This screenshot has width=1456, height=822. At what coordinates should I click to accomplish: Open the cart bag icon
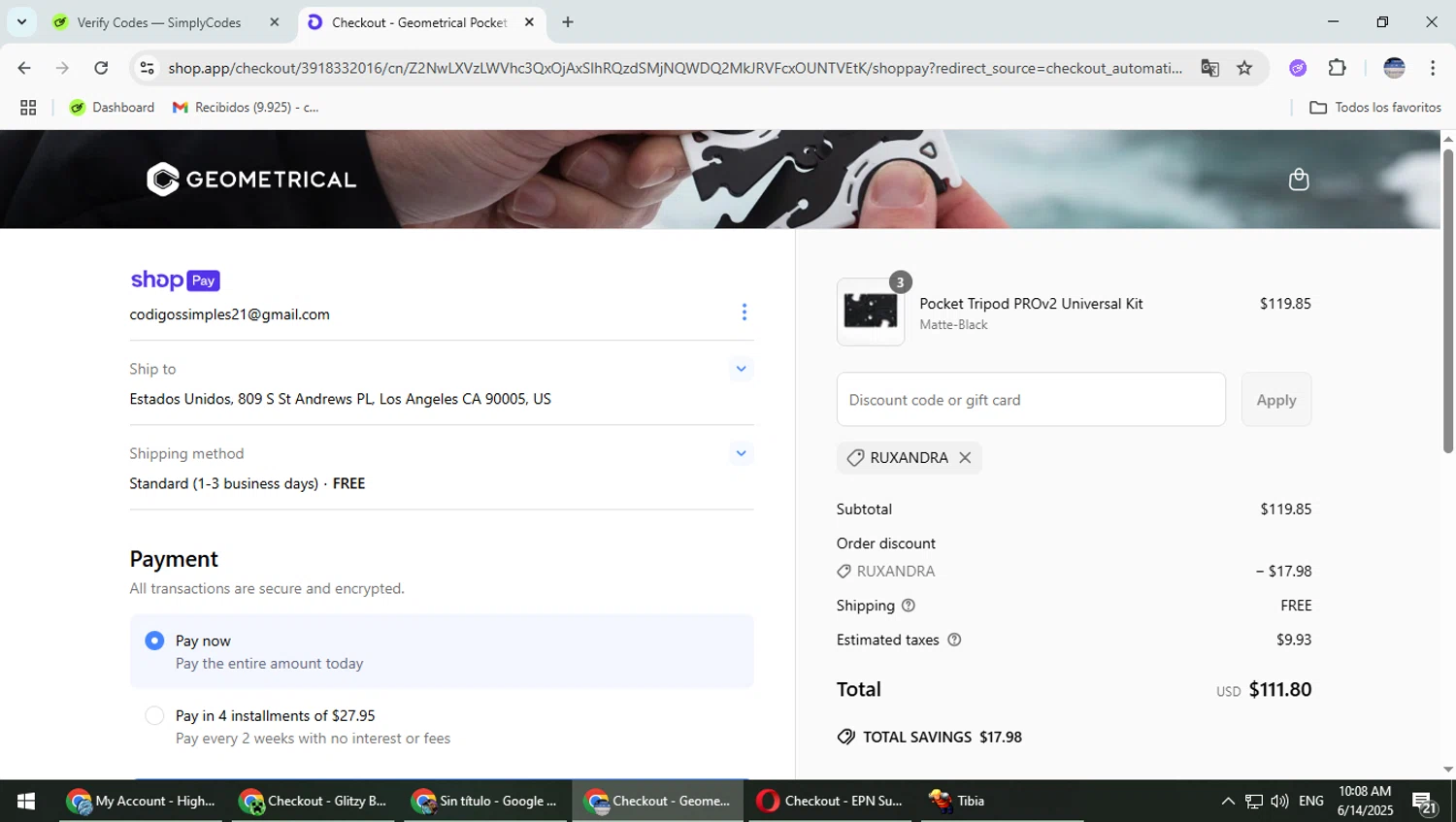pyautogui.click(x=1299, y=180)
